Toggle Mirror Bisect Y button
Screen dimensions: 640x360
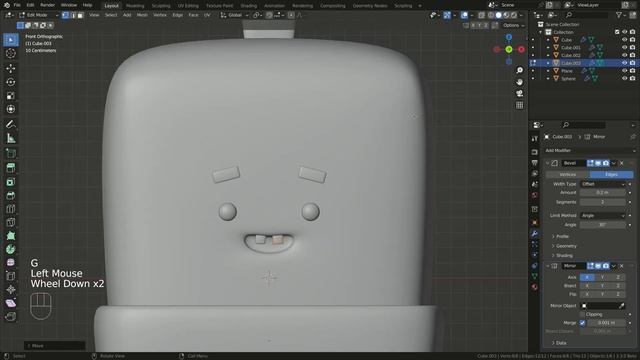602,286
